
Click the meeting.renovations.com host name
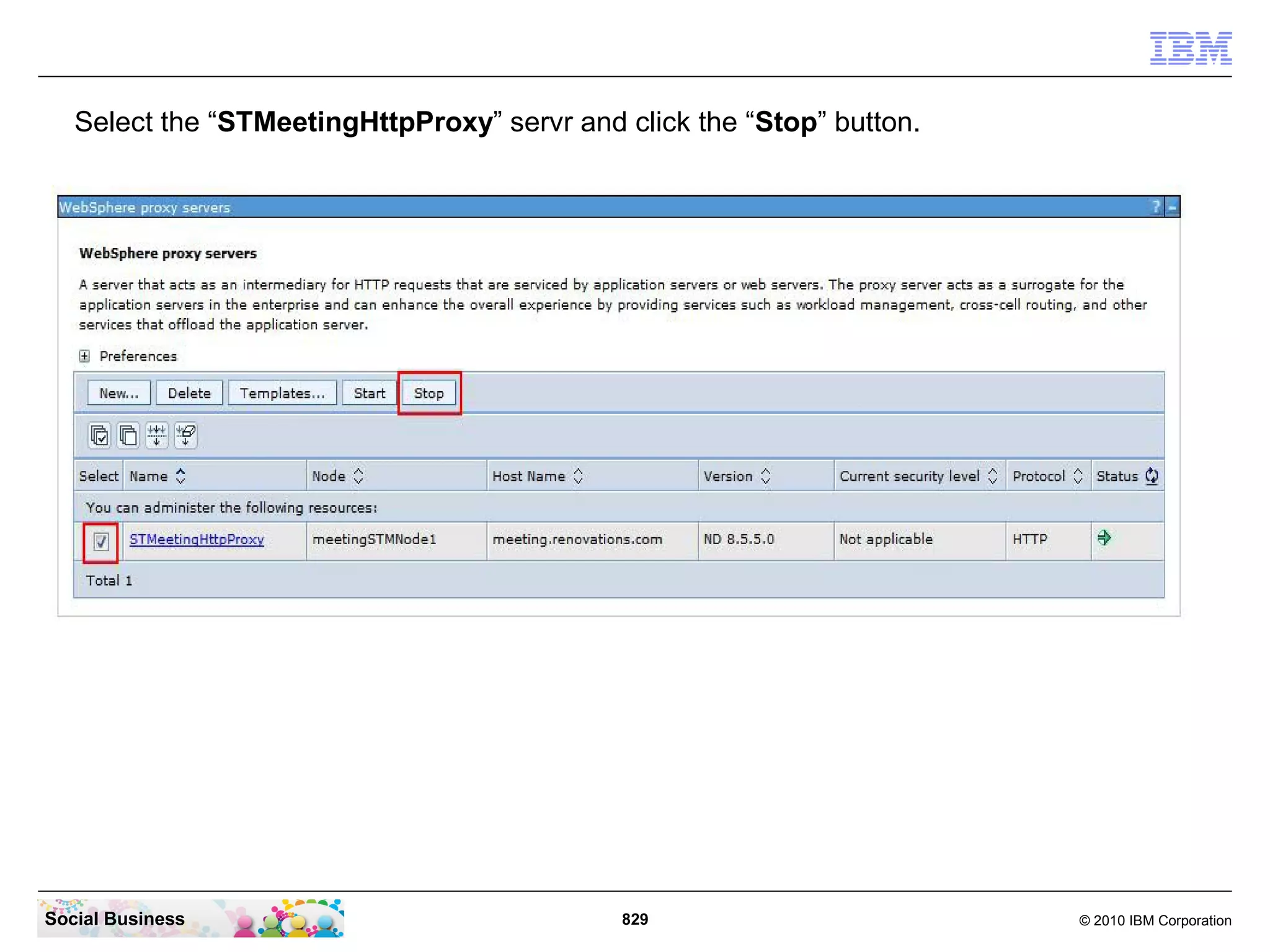tap(577, 539)
